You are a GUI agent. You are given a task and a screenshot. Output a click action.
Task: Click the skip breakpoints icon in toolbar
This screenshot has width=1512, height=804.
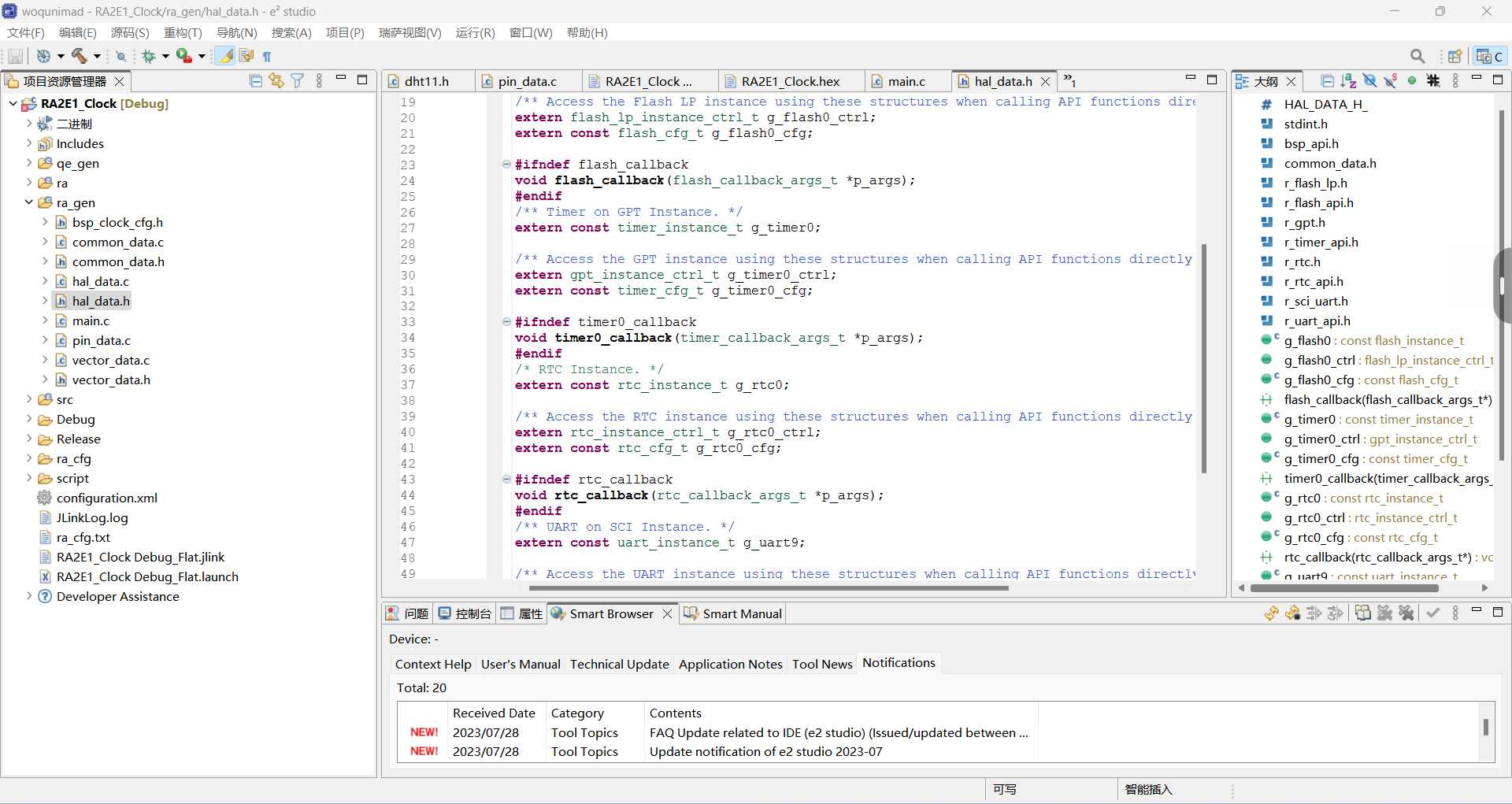pos(120,56)
